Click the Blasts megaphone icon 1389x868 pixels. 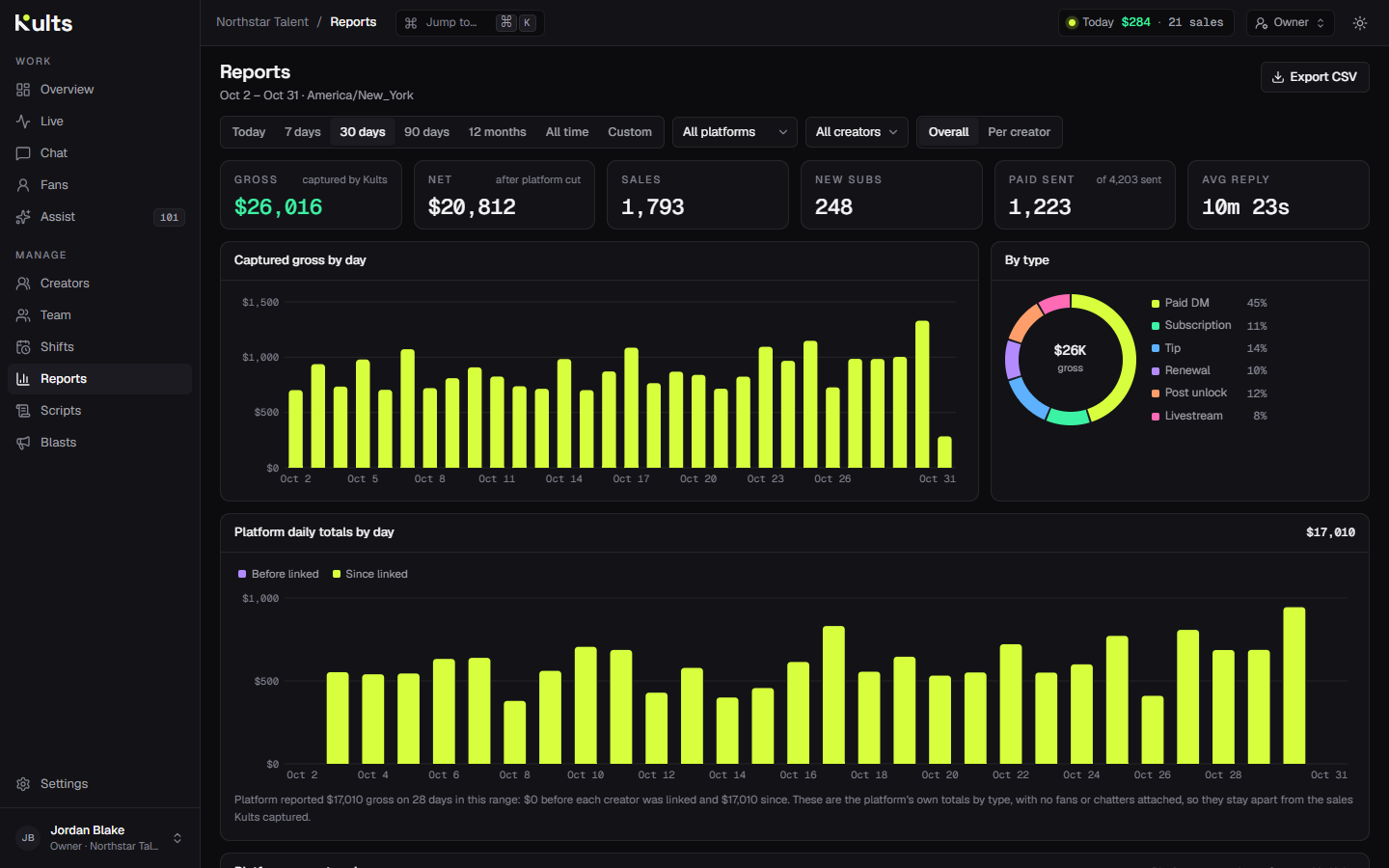click(x=23, y=443)
